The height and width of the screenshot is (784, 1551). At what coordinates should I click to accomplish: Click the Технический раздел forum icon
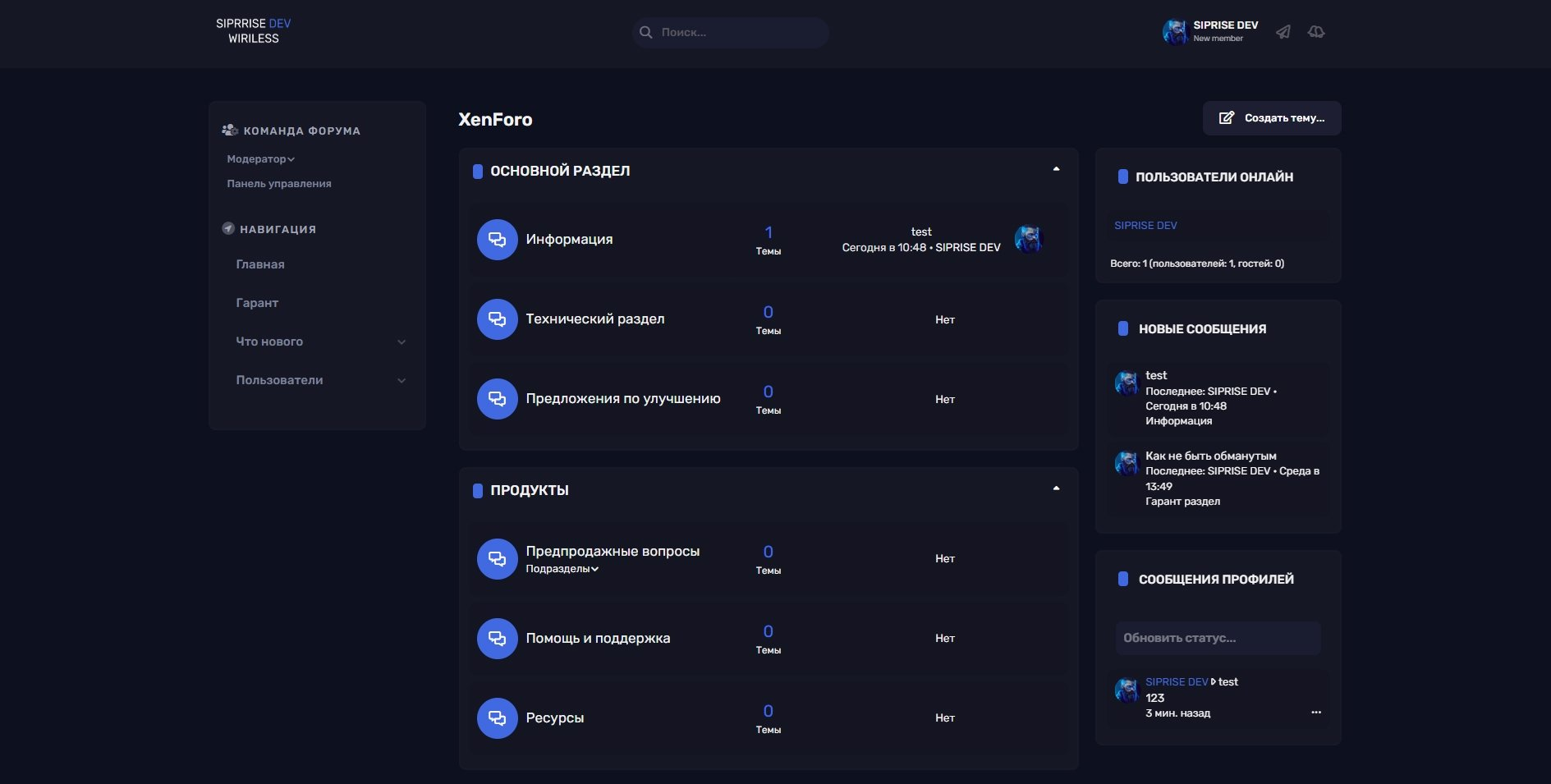pos(497,319)
